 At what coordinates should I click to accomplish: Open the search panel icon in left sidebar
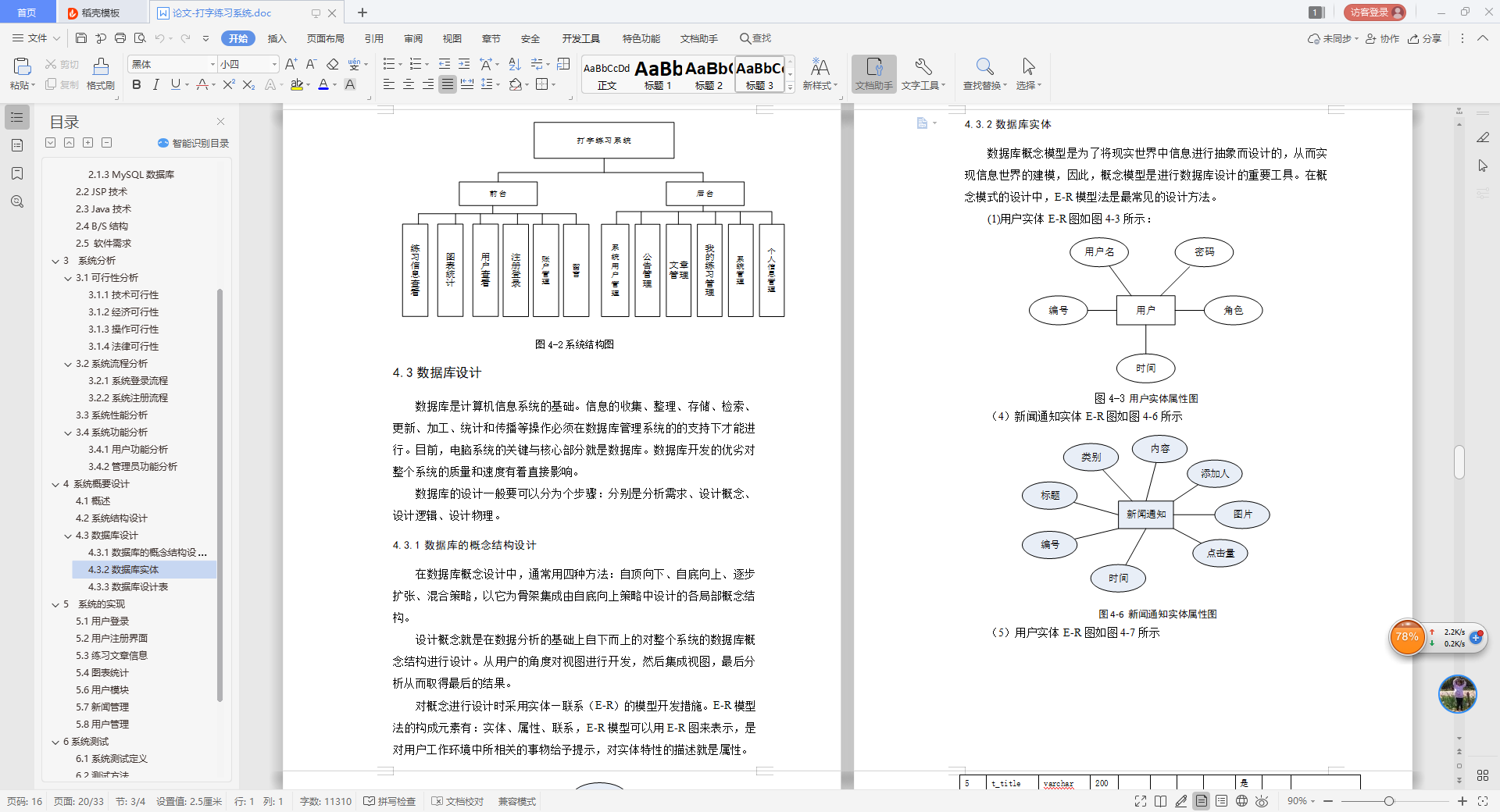point(17,201)
